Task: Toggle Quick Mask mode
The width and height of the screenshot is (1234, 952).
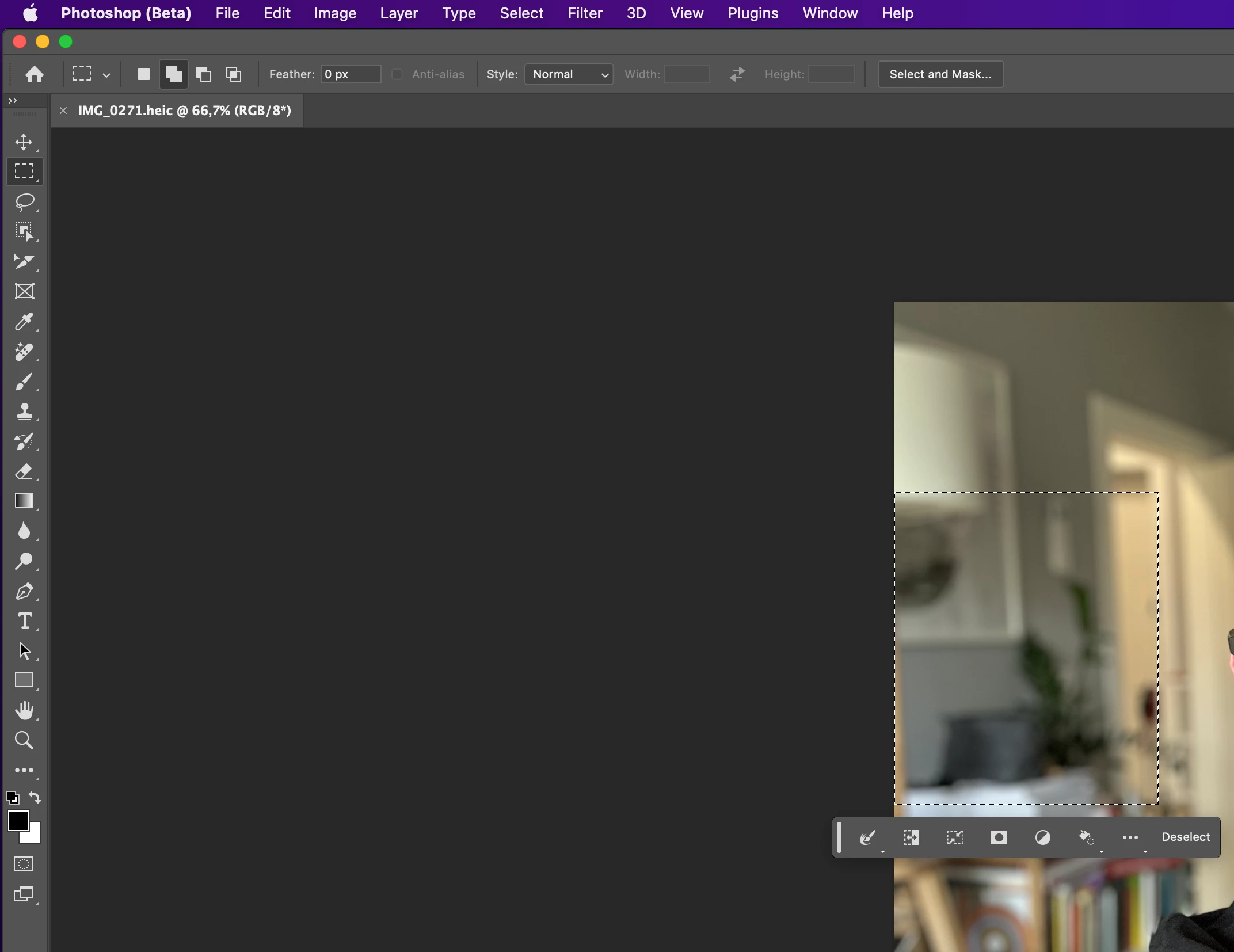Action: point(24,864)
